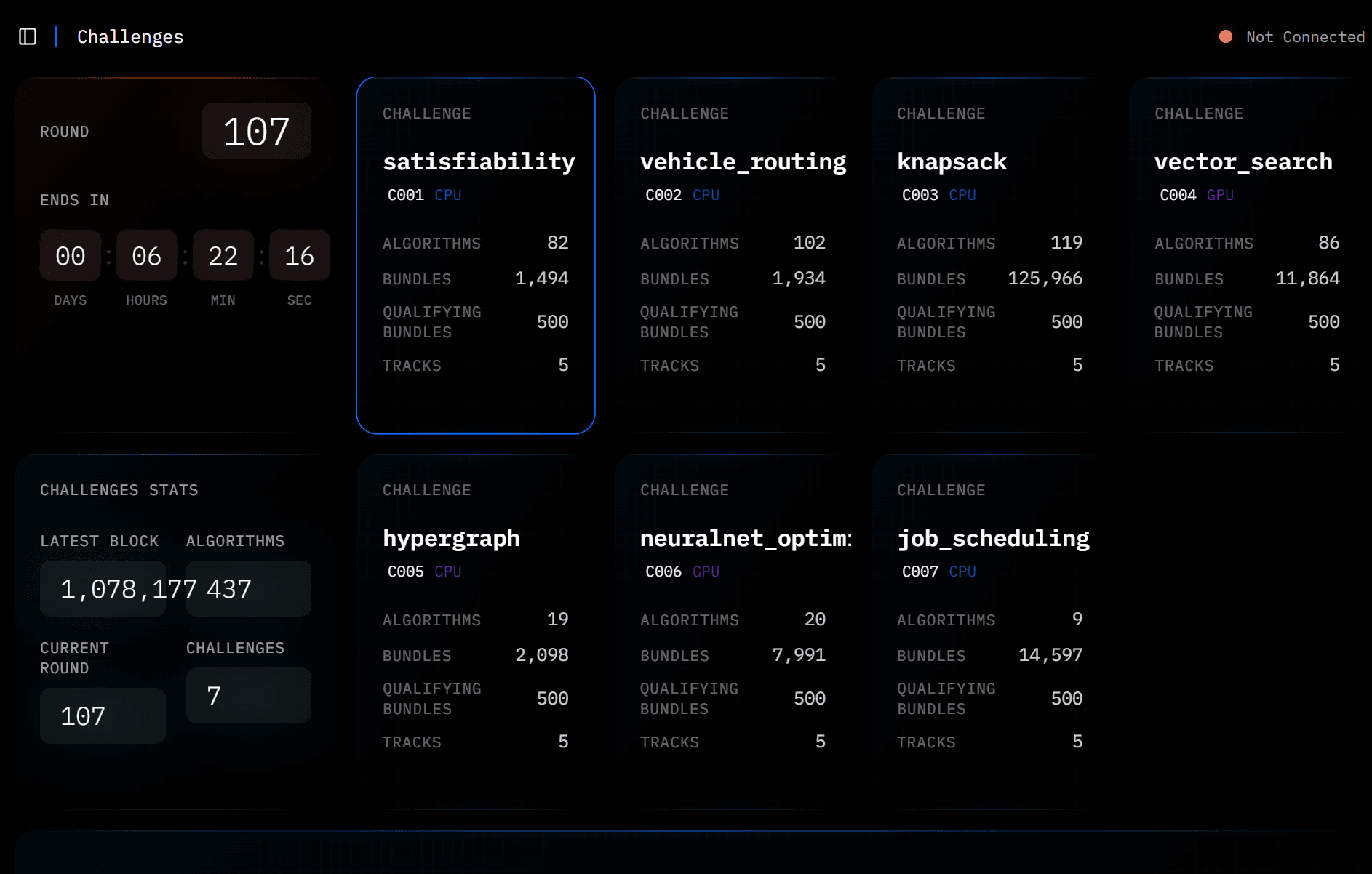Click the Challenges page title
Viewport: 1372px width, 874px height.
click(x=130, y=37)
